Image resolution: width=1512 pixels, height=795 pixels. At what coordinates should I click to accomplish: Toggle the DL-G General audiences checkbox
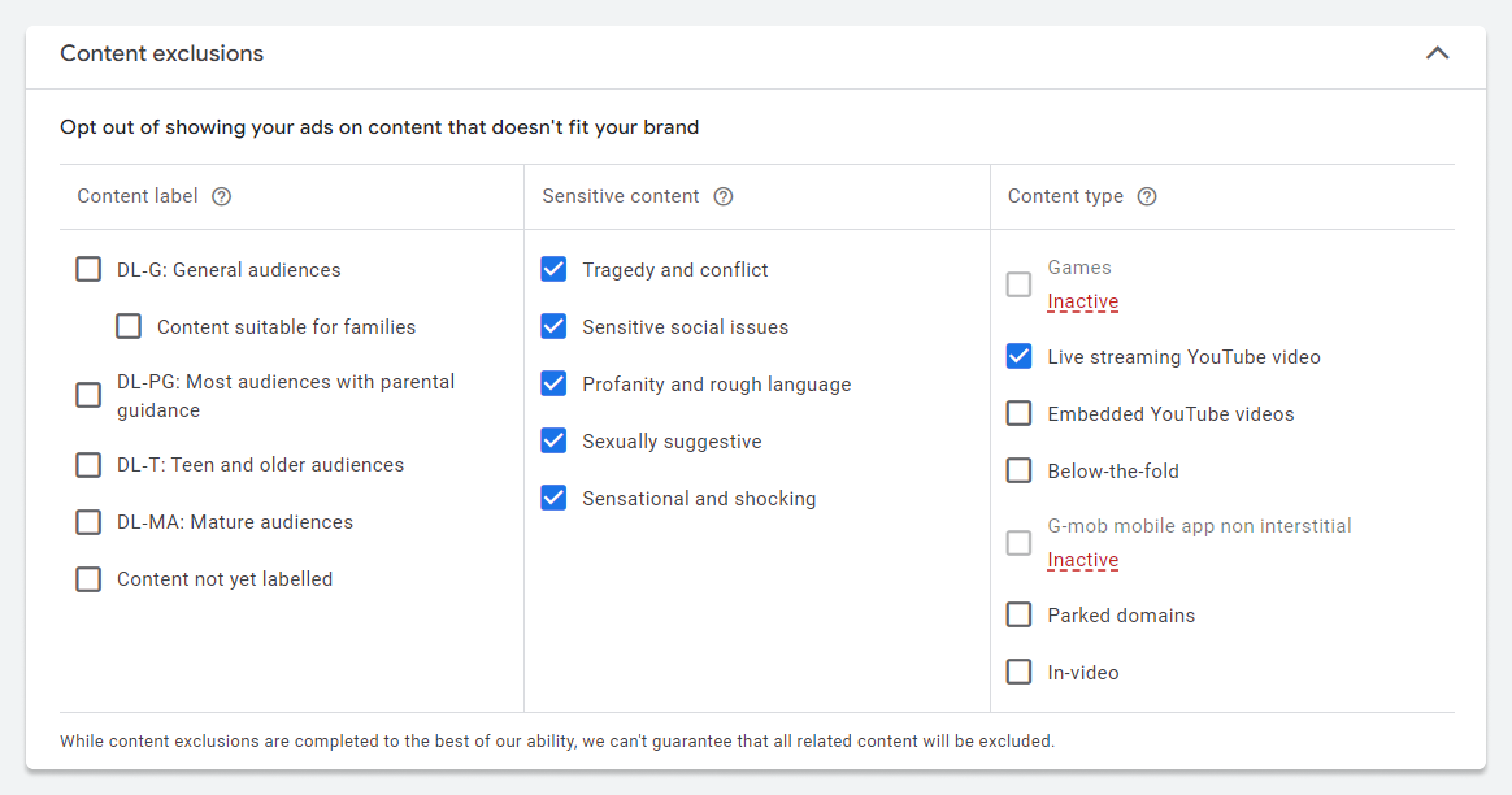tap(89, 270)
